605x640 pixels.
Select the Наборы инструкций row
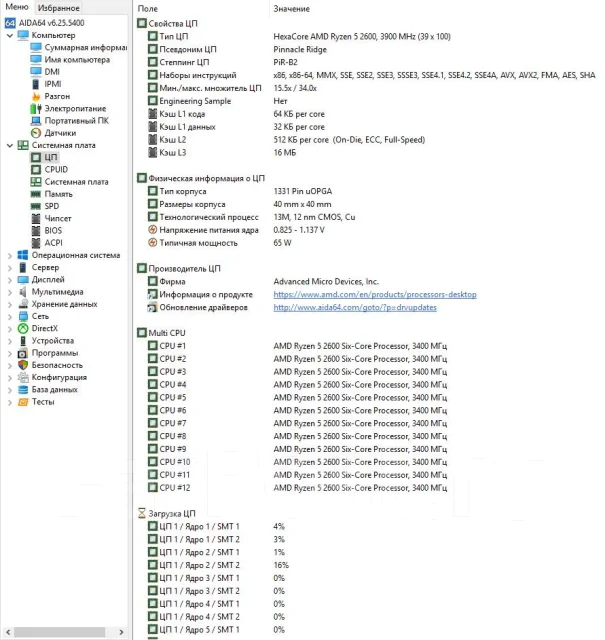click(x=371, y=75)
